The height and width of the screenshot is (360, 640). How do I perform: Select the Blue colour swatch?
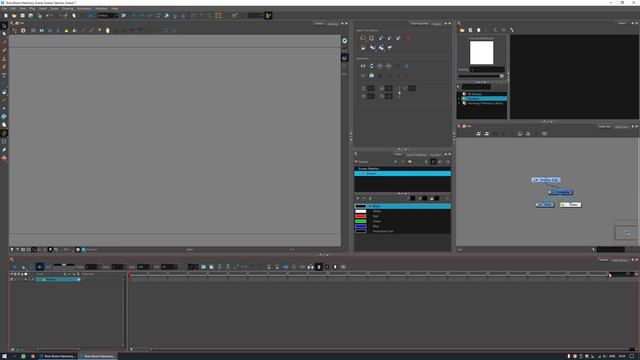[360, 226]
